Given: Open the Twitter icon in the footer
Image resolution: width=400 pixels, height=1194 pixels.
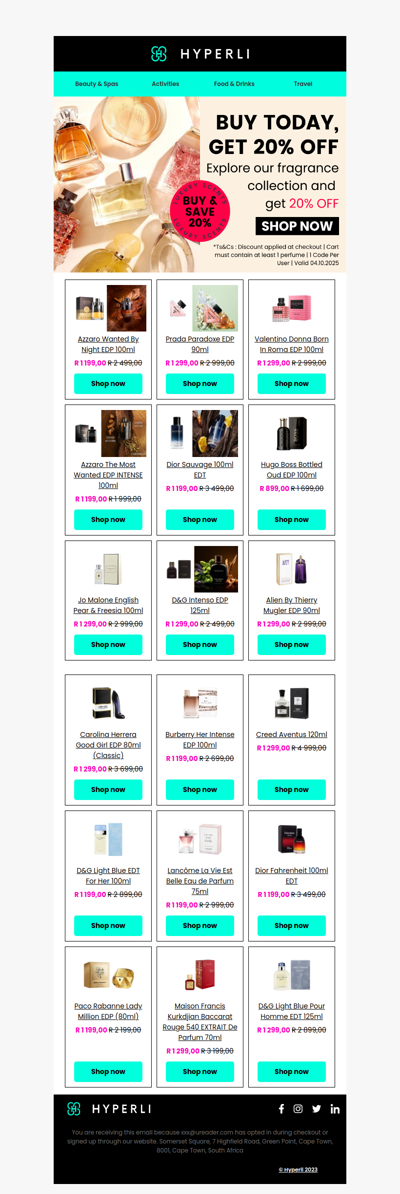Looking at the screenshot, I should click(316, 1109).
